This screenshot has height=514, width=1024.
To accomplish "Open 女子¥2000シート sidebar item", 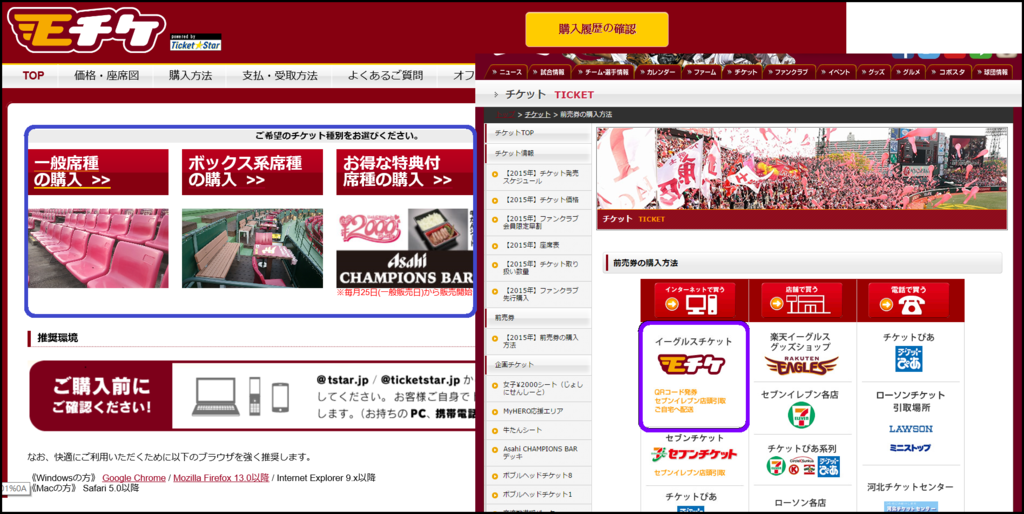I will click(x=537, y=388).
